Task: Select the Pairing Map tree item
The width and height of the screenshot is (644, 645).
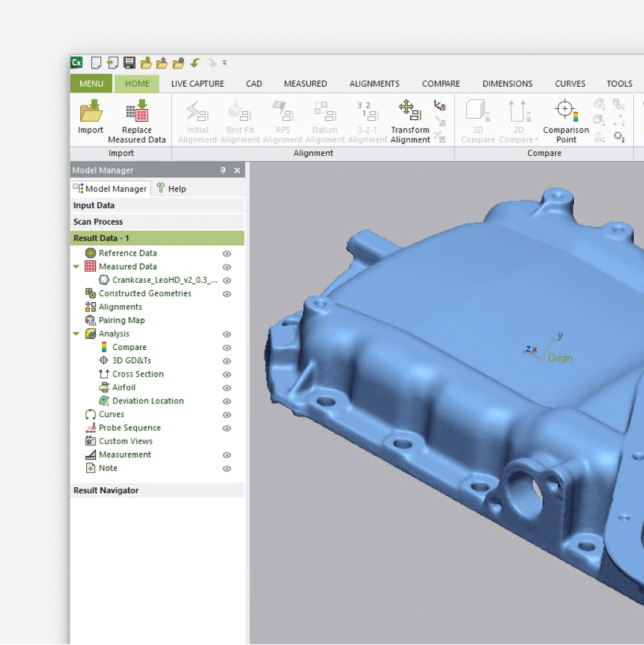Action: (121, 321)
